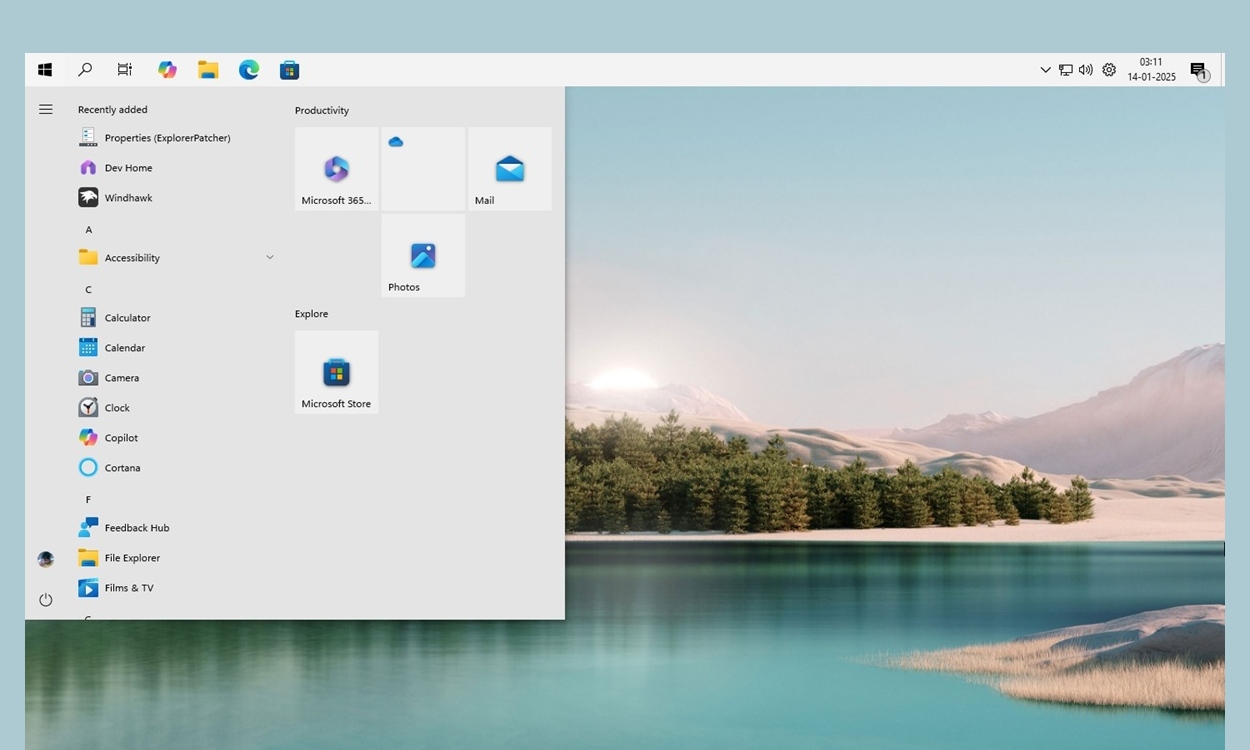Open the Power button menu
The image size is (1250, 750).
(45, 599)
